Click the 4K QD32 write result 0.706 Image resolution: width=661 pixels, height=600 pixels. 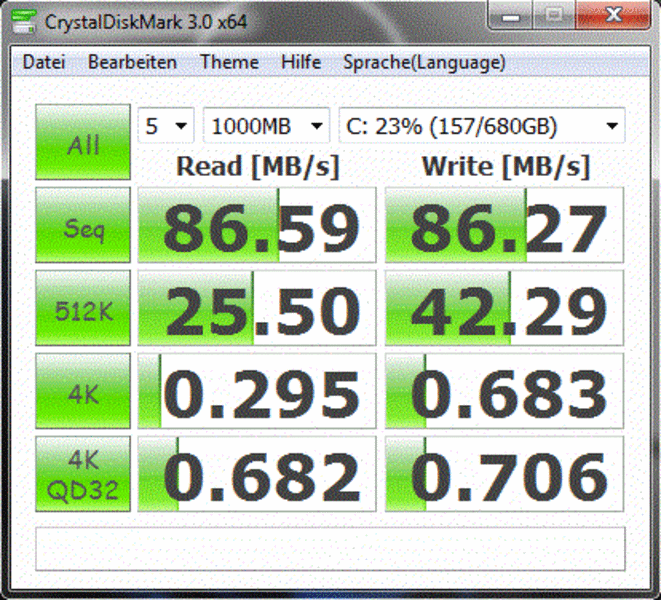coord(504,474)
